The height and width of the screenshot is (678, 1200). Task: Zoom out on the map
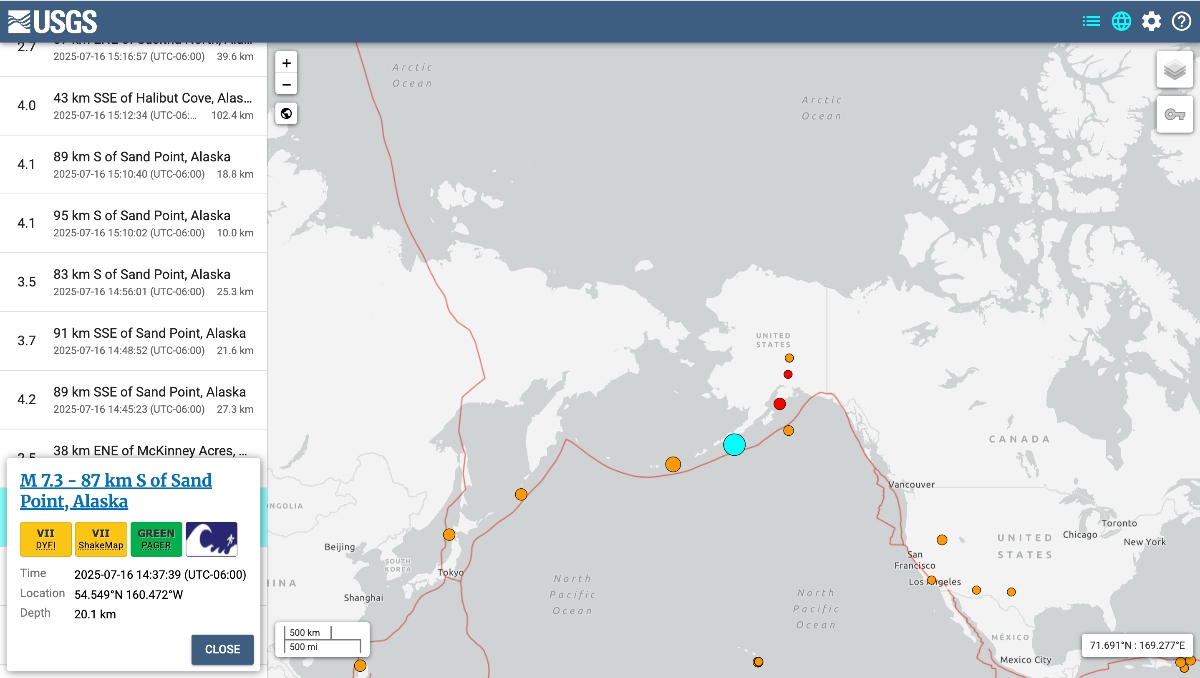pos(287,86)
